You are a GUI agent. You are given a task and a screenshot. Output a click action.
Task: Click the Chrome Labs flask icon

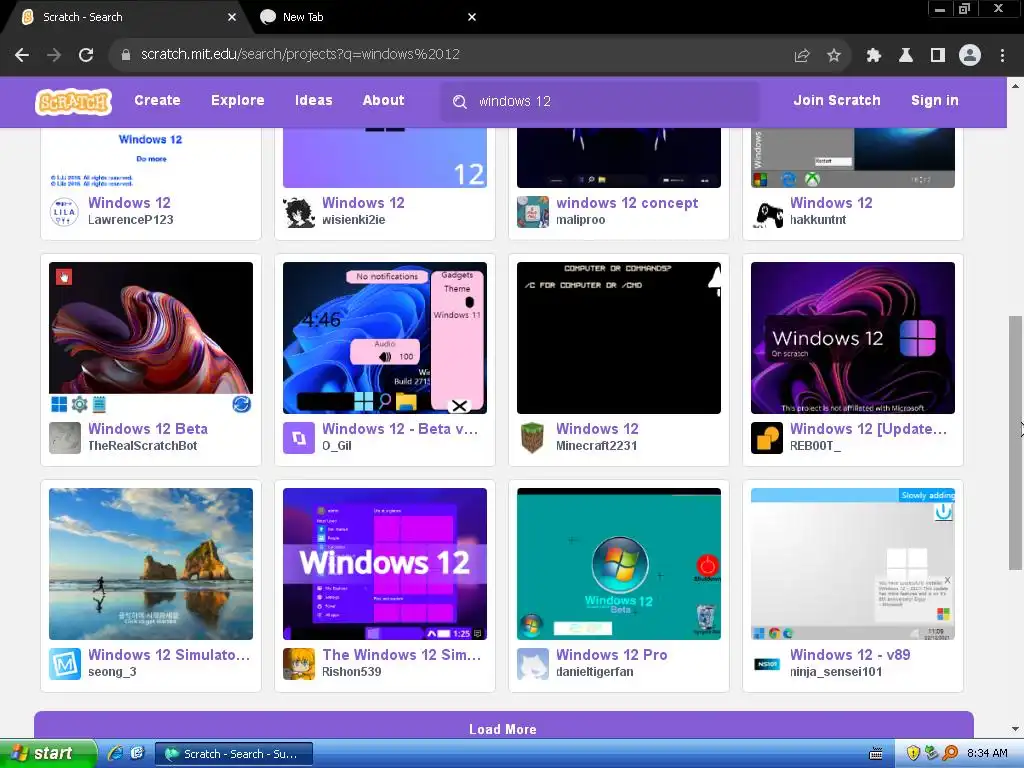(906, 56)
